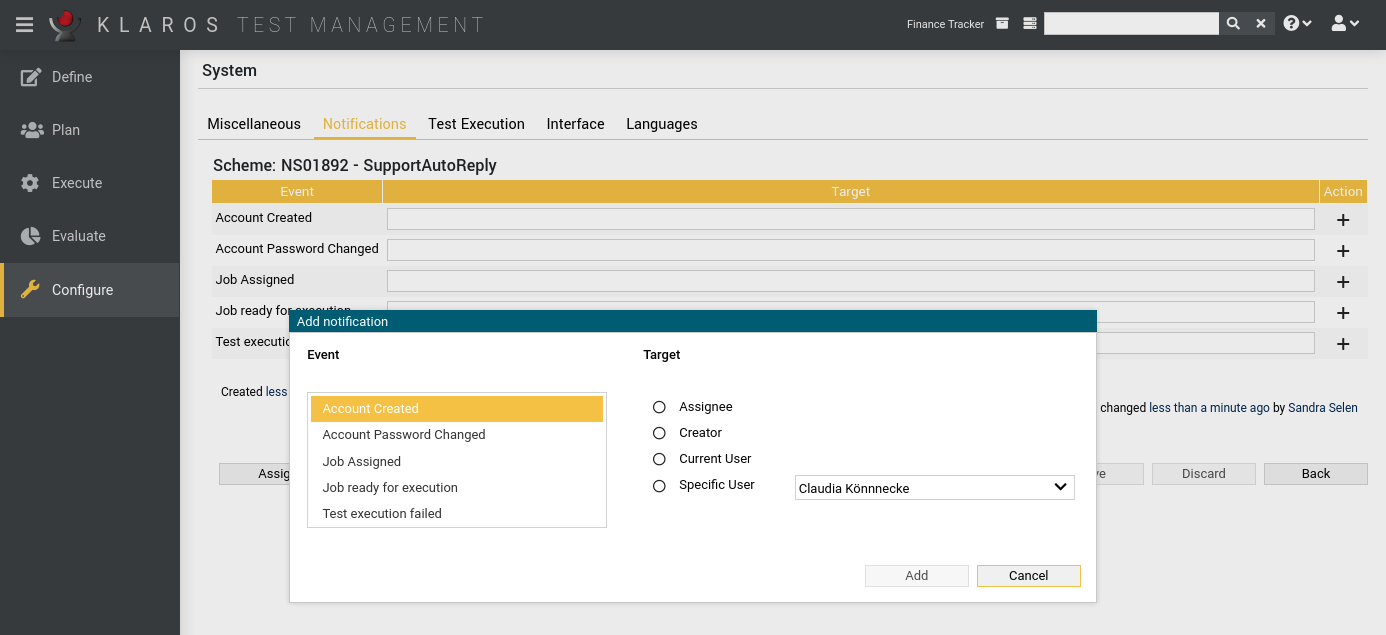Screen dimensions: 1386x635
Task: Select the Creator radio button
Action: click(659, 433)
